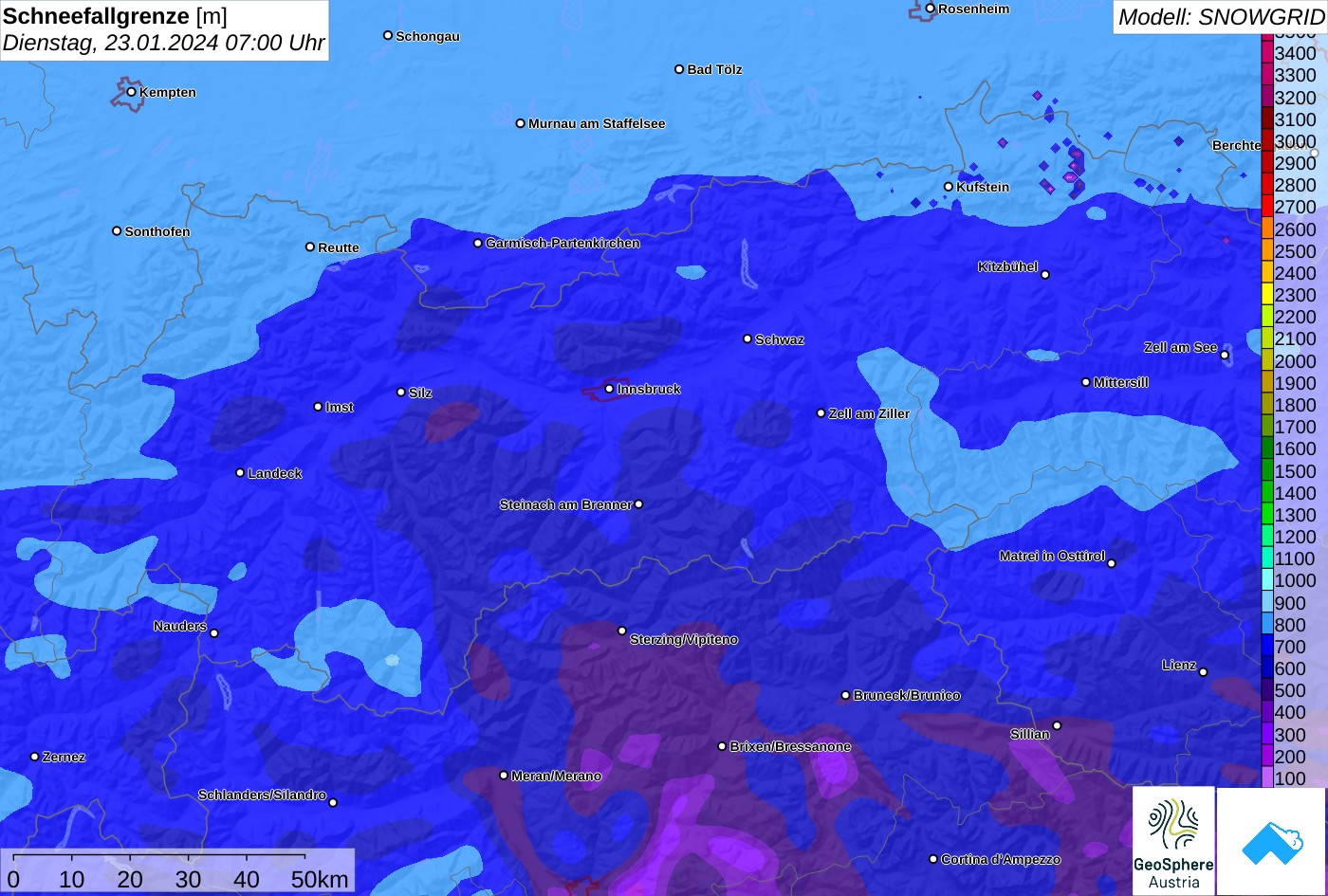Click the 'Steinach am Brenner' label
This screenshot has width=1328, height=896.
(565, 504)
